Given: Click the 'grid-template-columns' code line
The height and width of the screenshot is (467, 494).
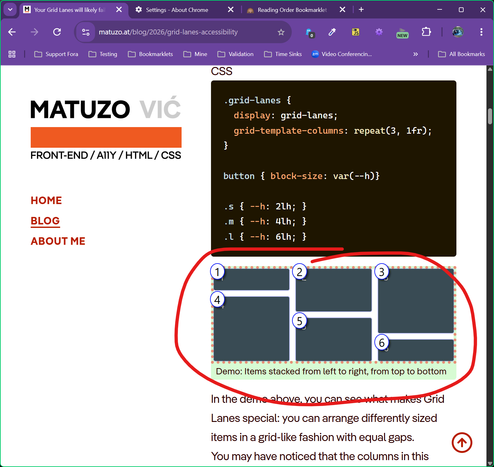Looking at the screenshot, I should pyautogui.click(x=332, y=130).
